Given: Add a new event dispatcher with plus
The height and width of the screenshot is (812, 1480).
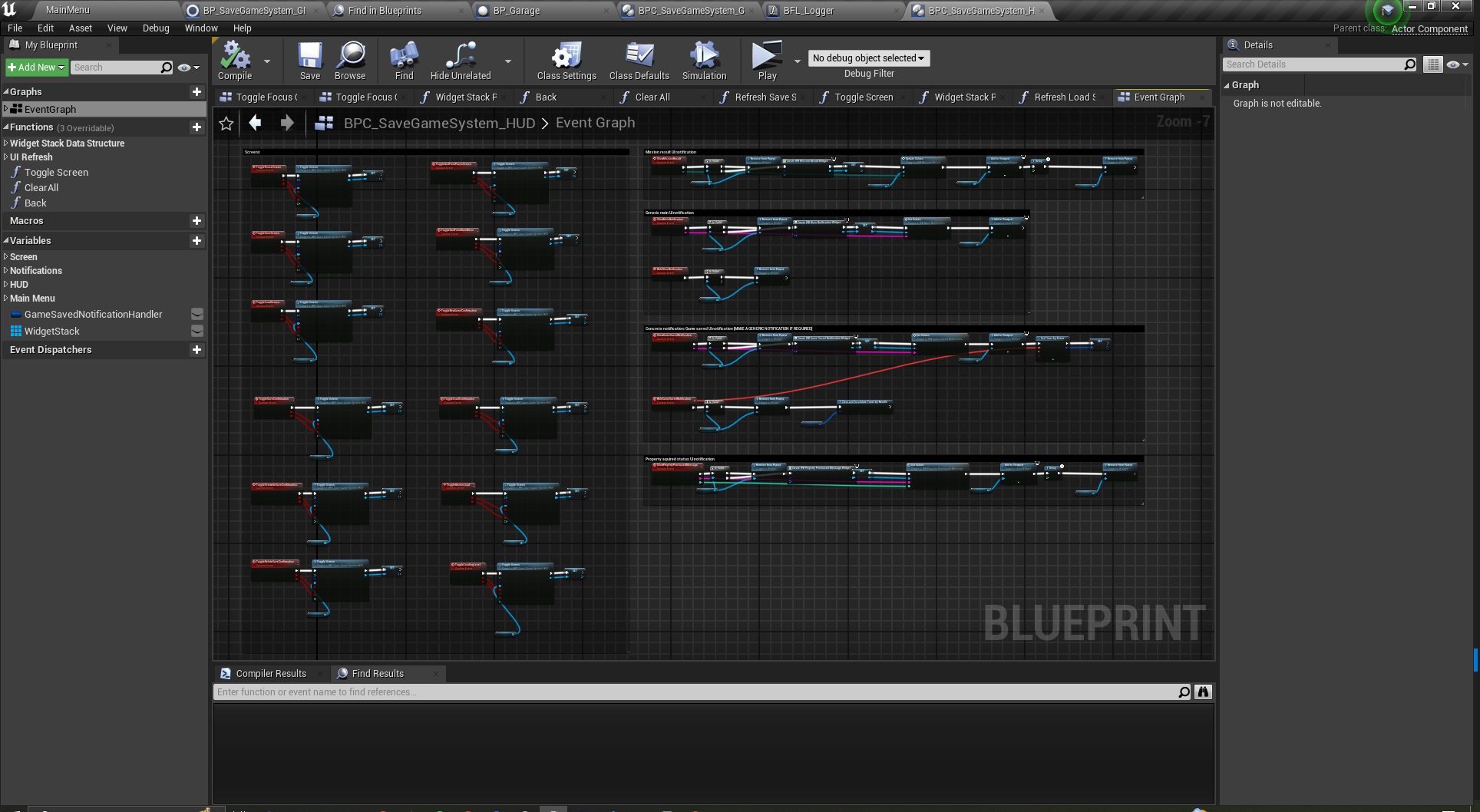Looking at the screenshot, I should click(197, 350).
